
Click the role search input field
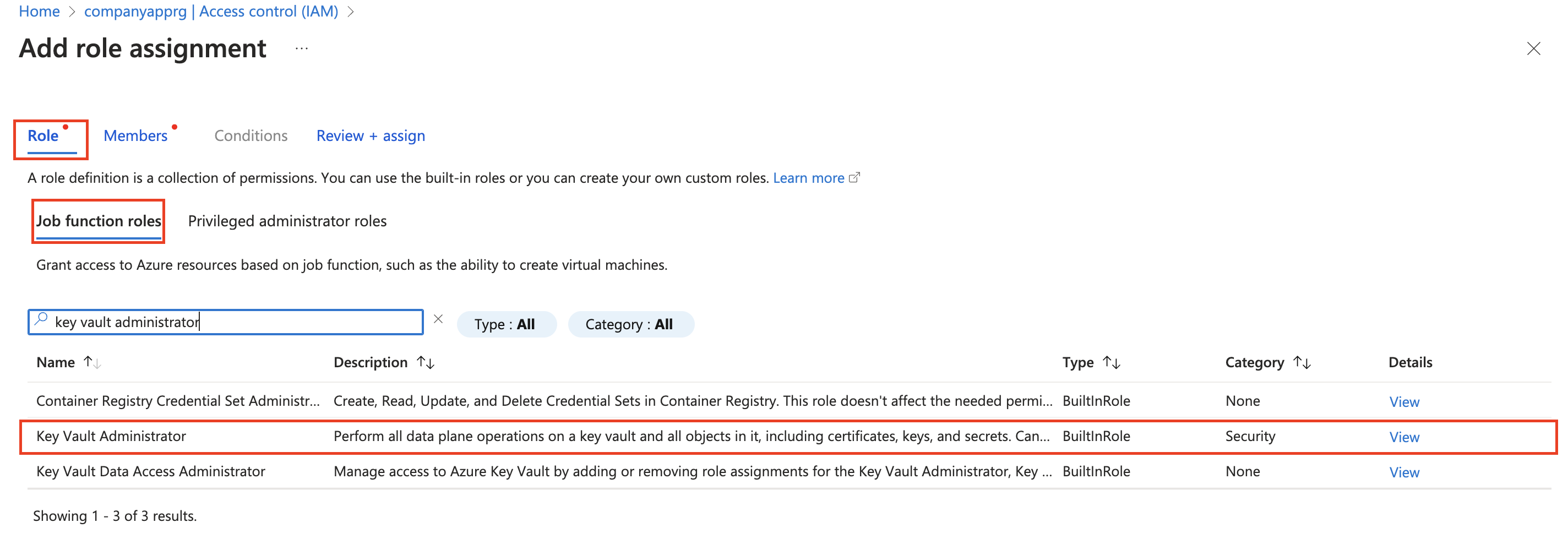tap(225, 322)
